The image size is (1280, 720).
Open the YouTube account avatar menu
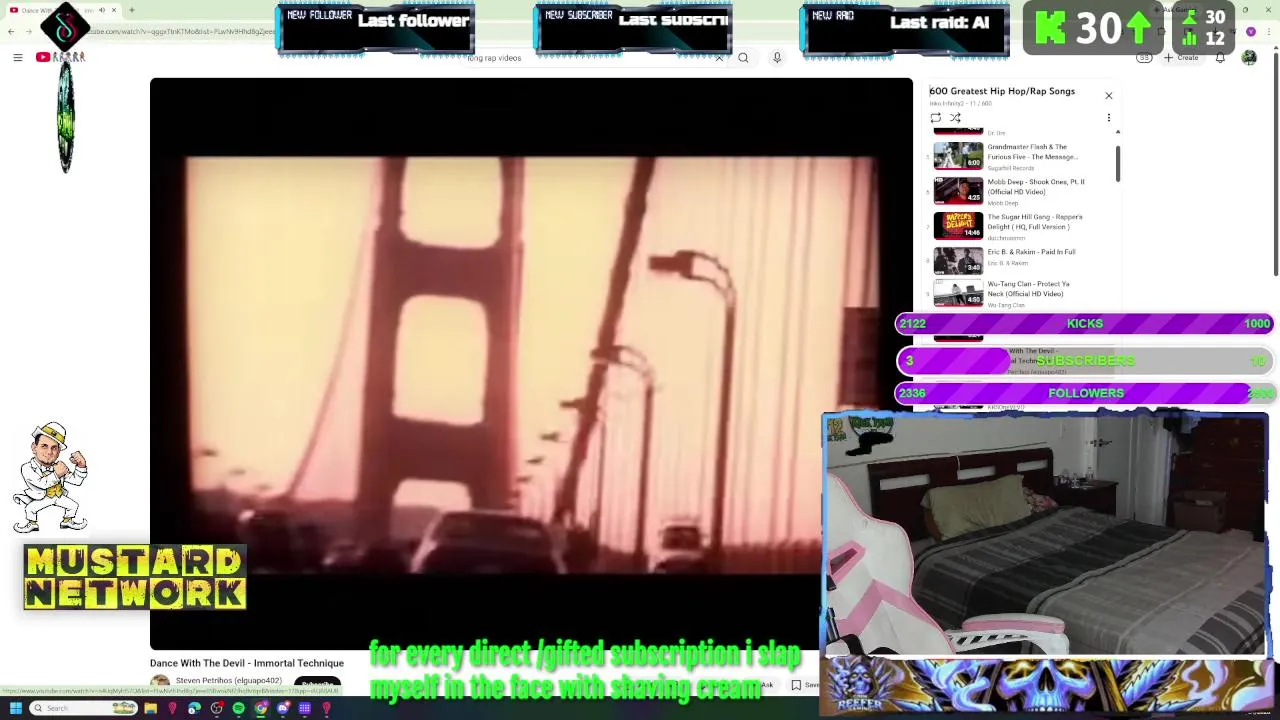point(1249,58)
